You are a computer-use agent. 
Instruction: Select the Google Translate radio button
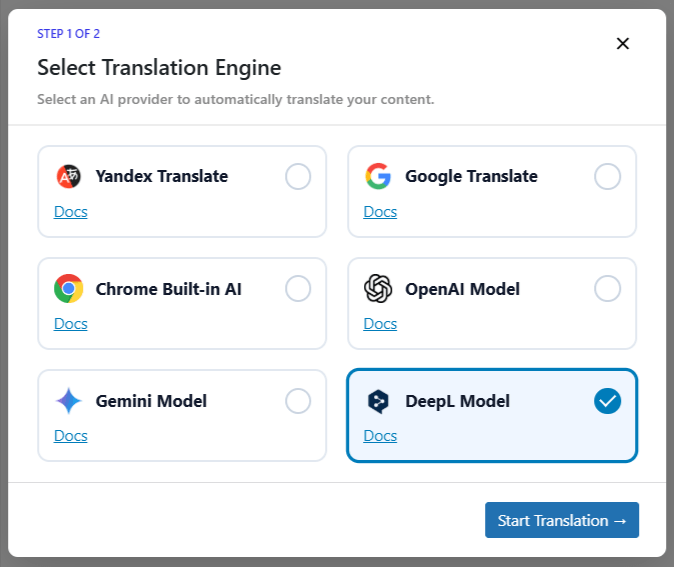(x=607, y=177)
